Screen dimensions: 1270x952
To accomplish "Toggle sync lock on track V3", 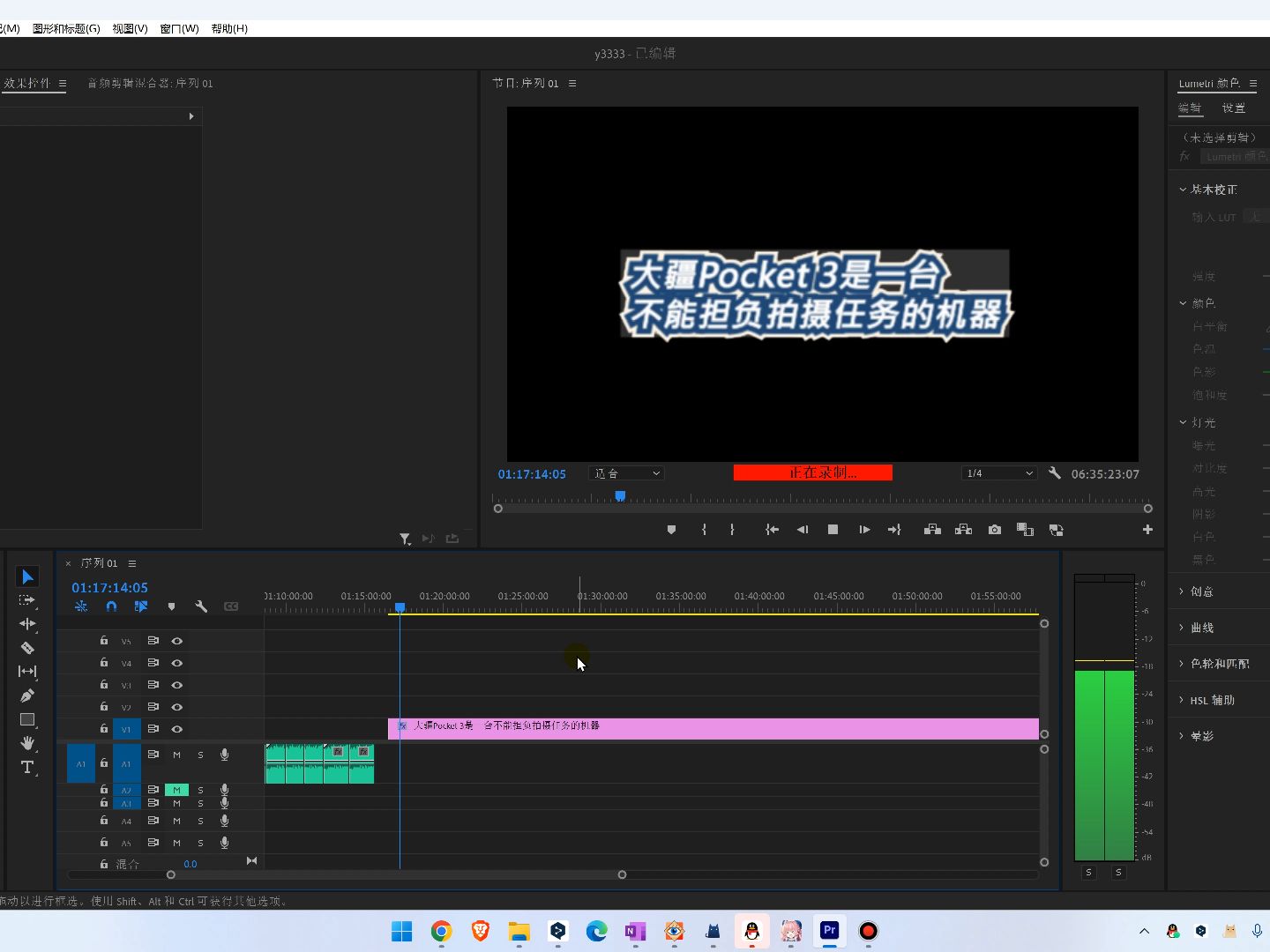I will coord(153,685).
